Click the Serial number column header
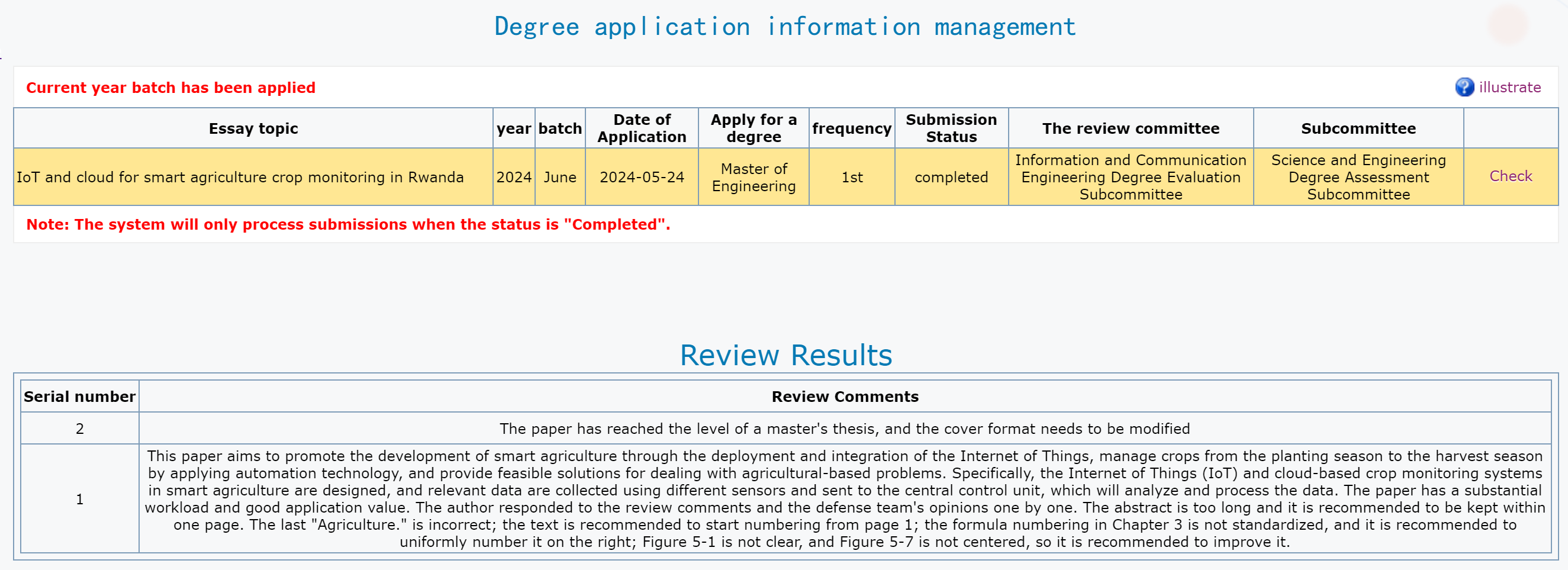This screenshot has height=570, width=1568. point(79,397)
